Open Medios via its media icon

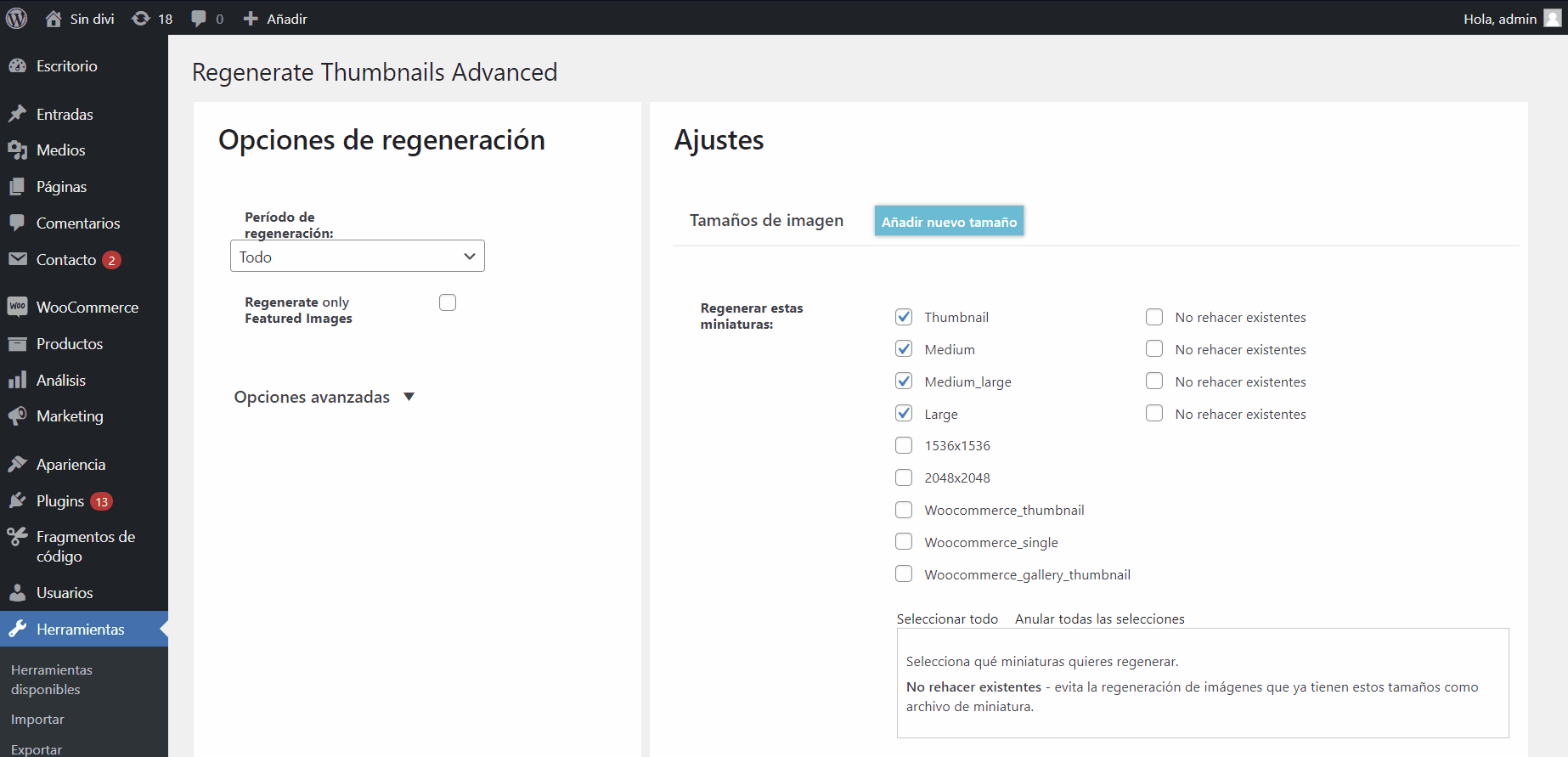click(17, 150)
